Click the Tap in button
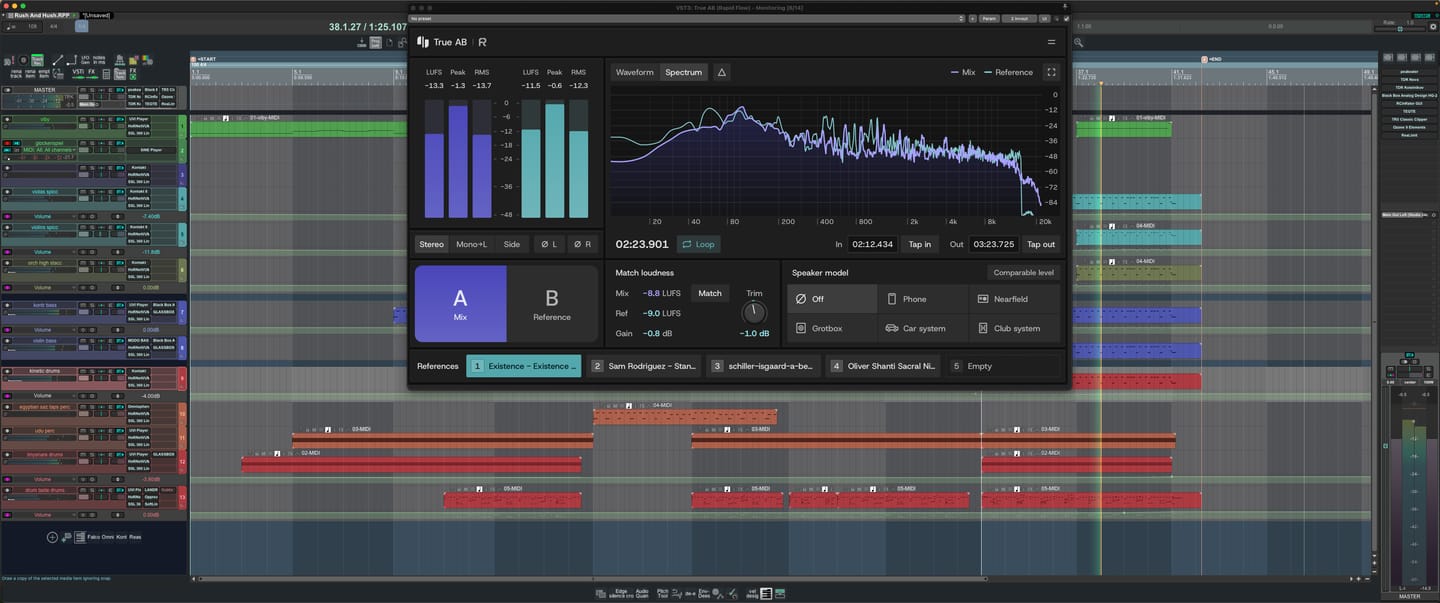 coord(920,244)
